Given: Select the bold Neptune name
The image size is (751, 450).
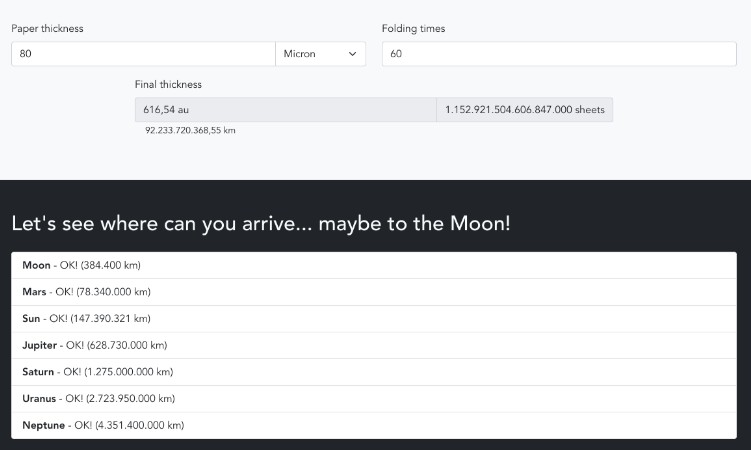Looking at the screenshot, I should 44,426.
